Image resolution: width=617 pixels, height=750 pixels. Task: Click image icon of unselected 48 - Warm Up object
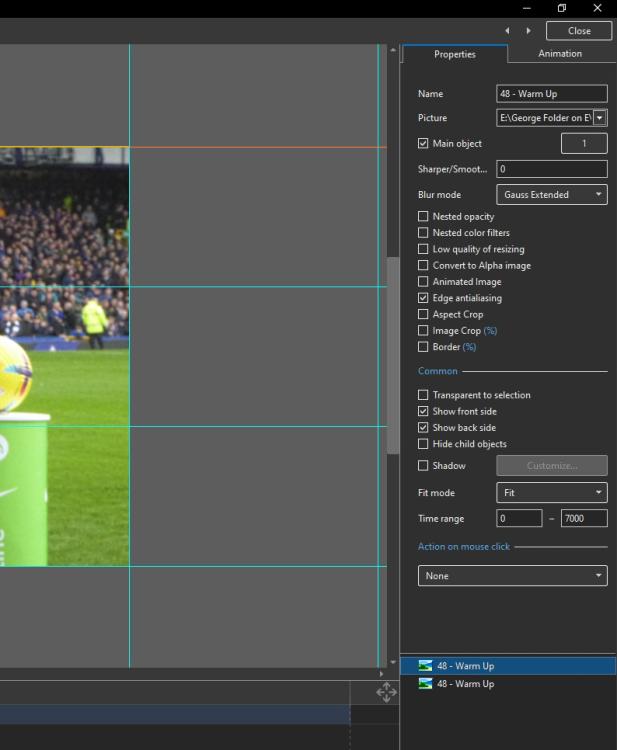425,684
